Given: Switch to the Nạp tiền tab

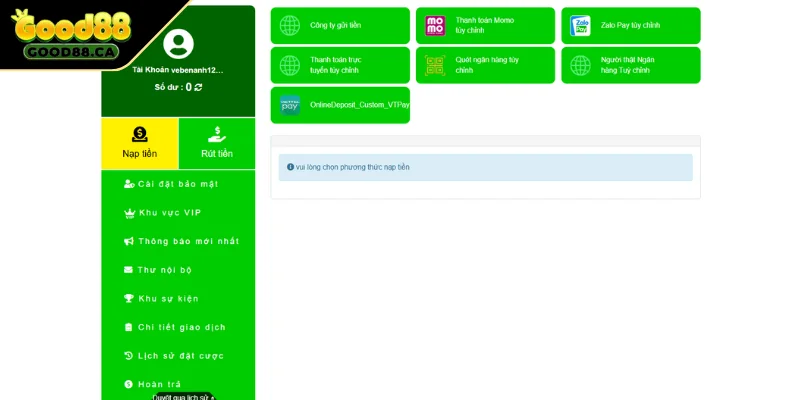Looking at the screenshot, I should [x=140, y=144].
